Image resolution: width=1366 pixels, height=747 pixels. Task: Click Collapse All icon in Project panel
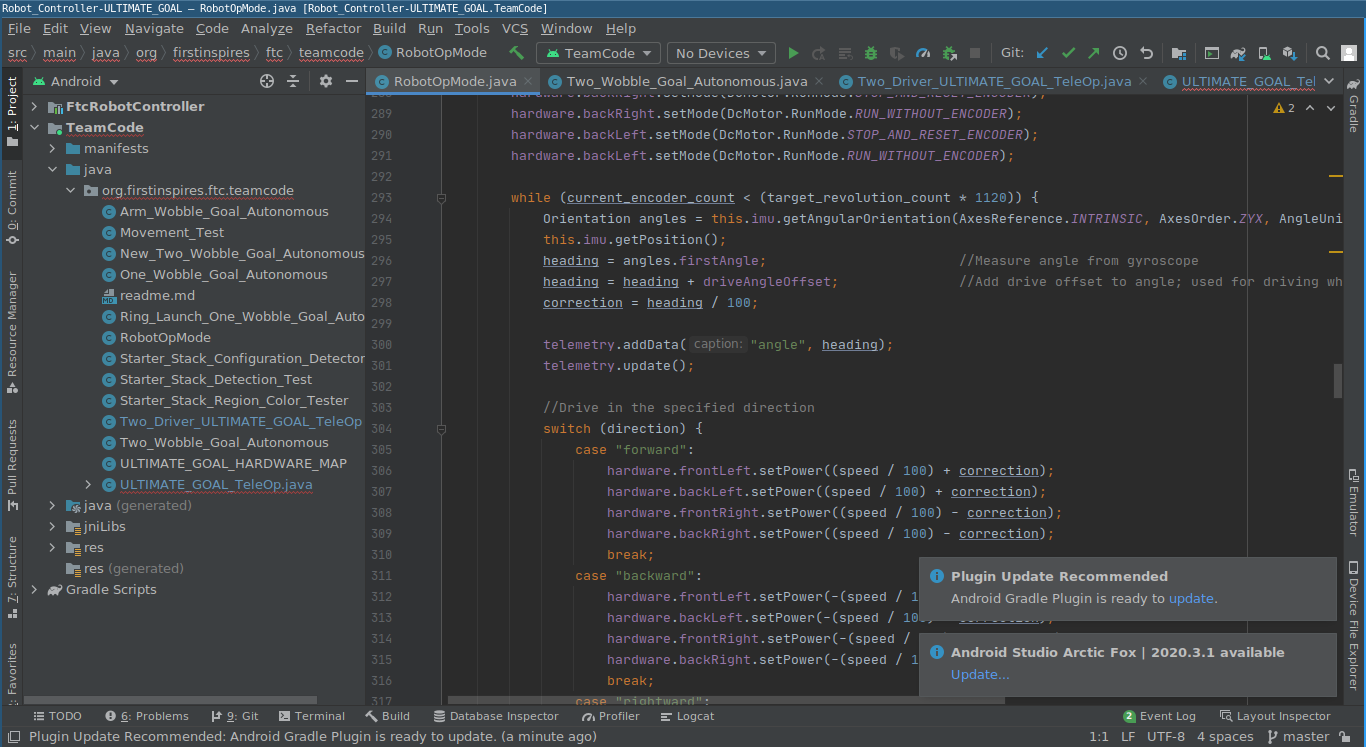[x=293, y=81]
